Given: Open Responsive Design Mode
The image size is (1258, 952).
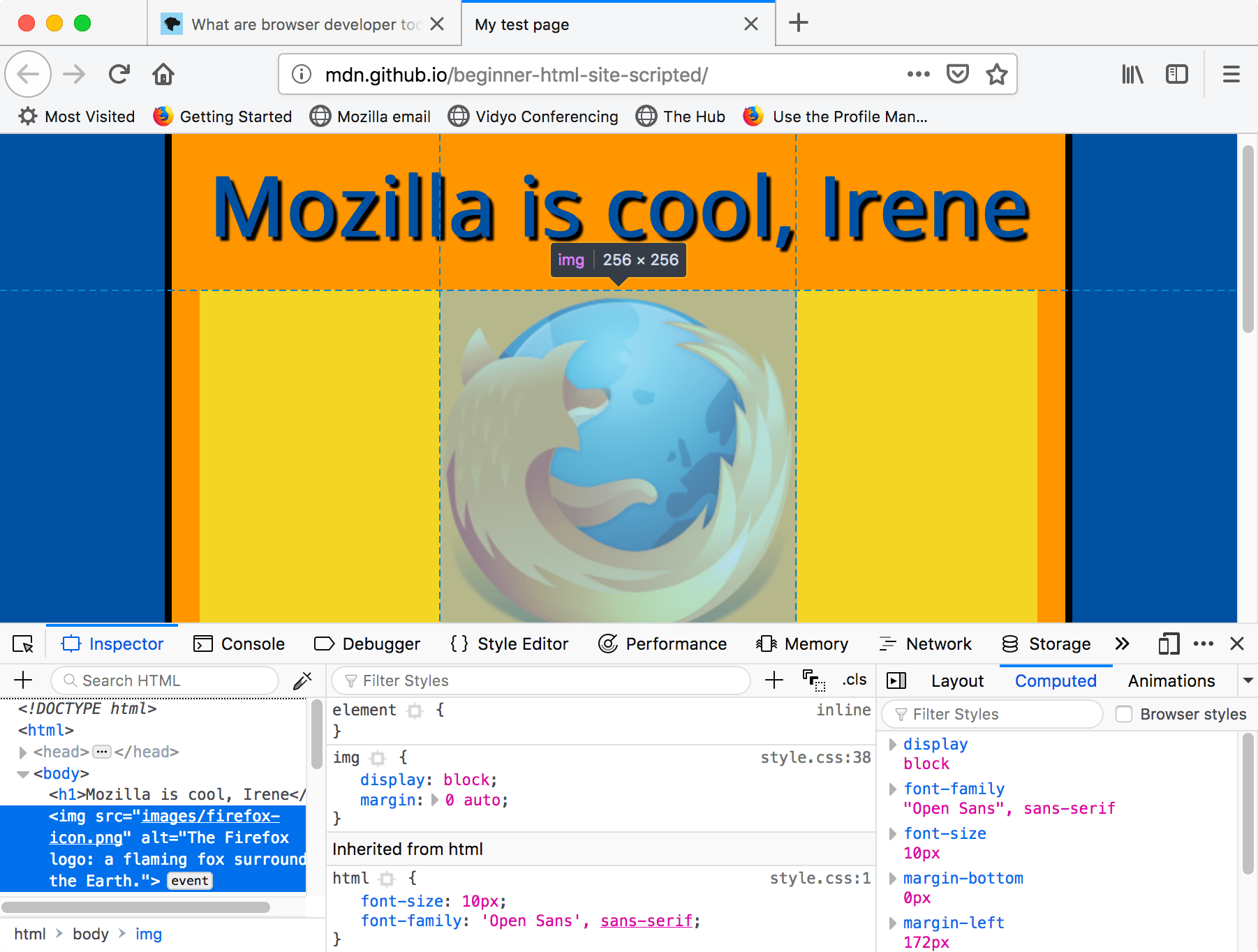Looking at the screenshot, I should (x=1169, y=644).
